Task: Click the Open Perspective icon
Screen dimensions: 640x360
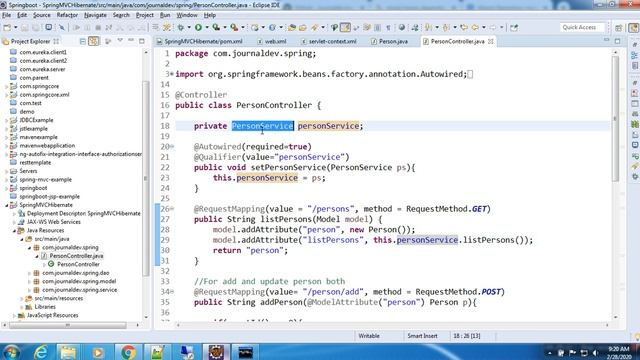Action: [x=619, y=28]
